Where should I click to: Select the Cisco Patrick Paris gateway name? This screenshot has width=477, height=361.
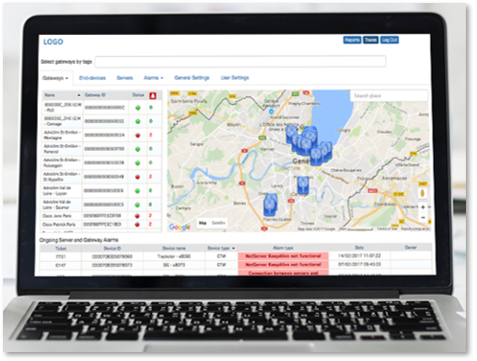(59, 225)
